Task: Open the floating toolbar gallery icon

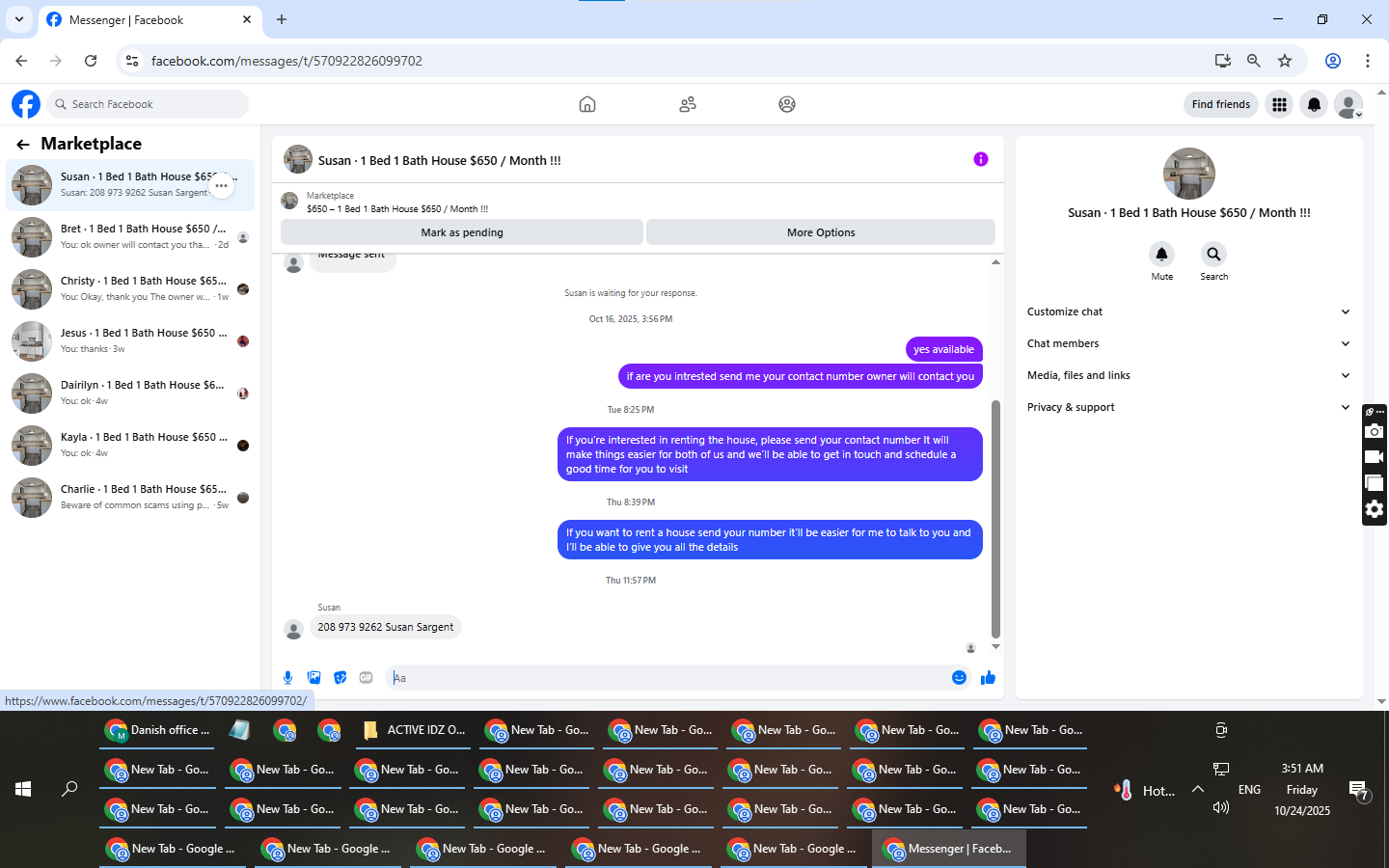Action: pos(1375,483)
